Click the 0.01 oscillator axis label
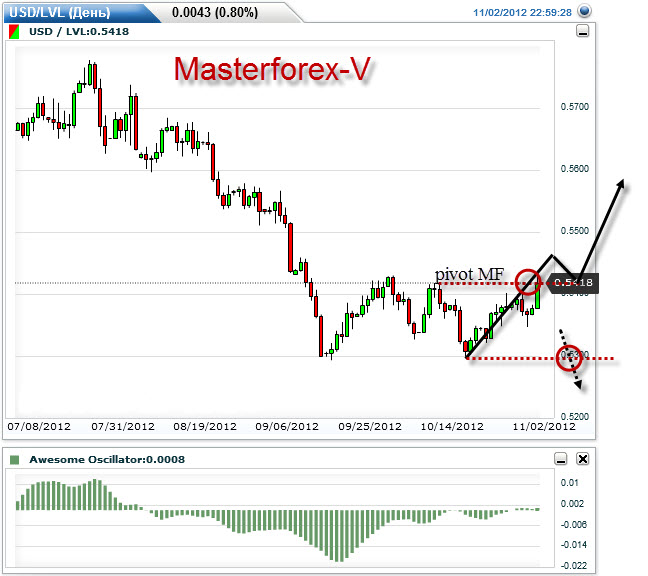648x576 pixels. pos(569,483)
